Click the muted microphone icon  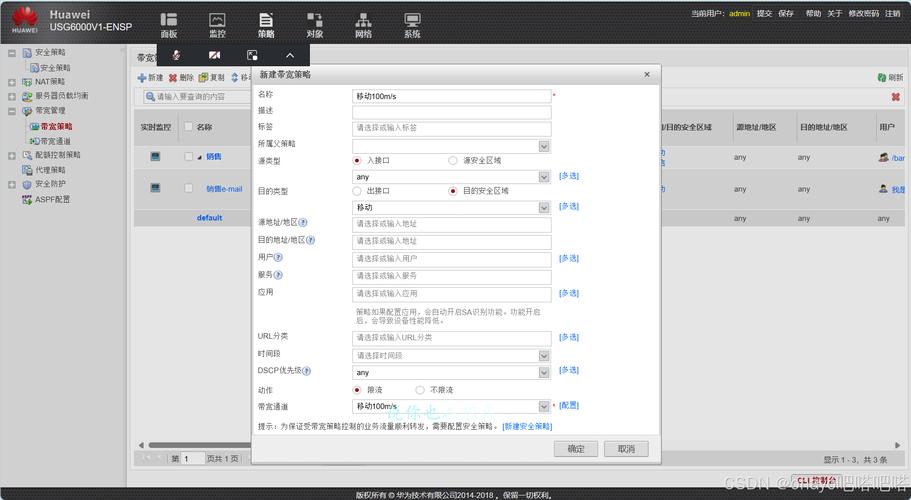[176, 55]
